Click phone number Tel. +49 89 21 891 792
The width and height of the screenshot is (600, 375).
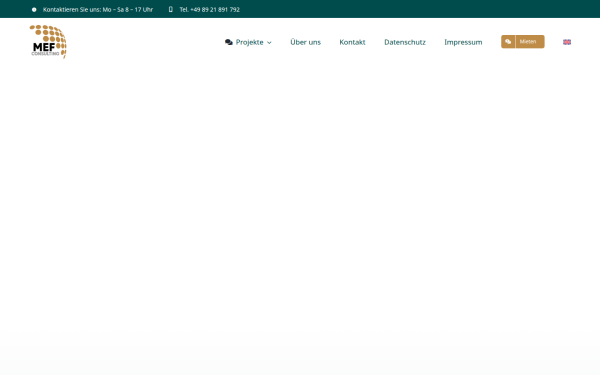[210, 10]
